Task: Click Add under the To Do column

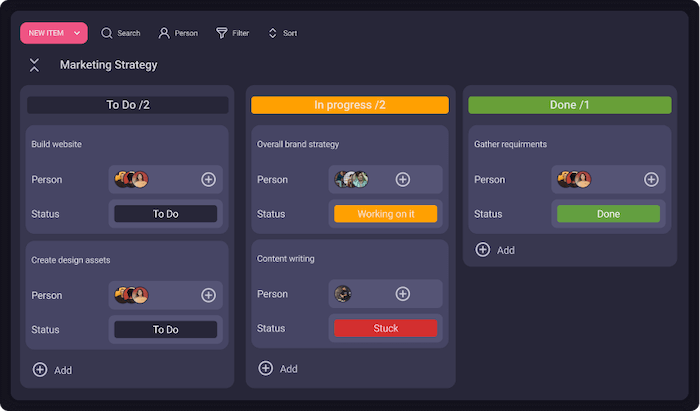Action: [52, 370]
